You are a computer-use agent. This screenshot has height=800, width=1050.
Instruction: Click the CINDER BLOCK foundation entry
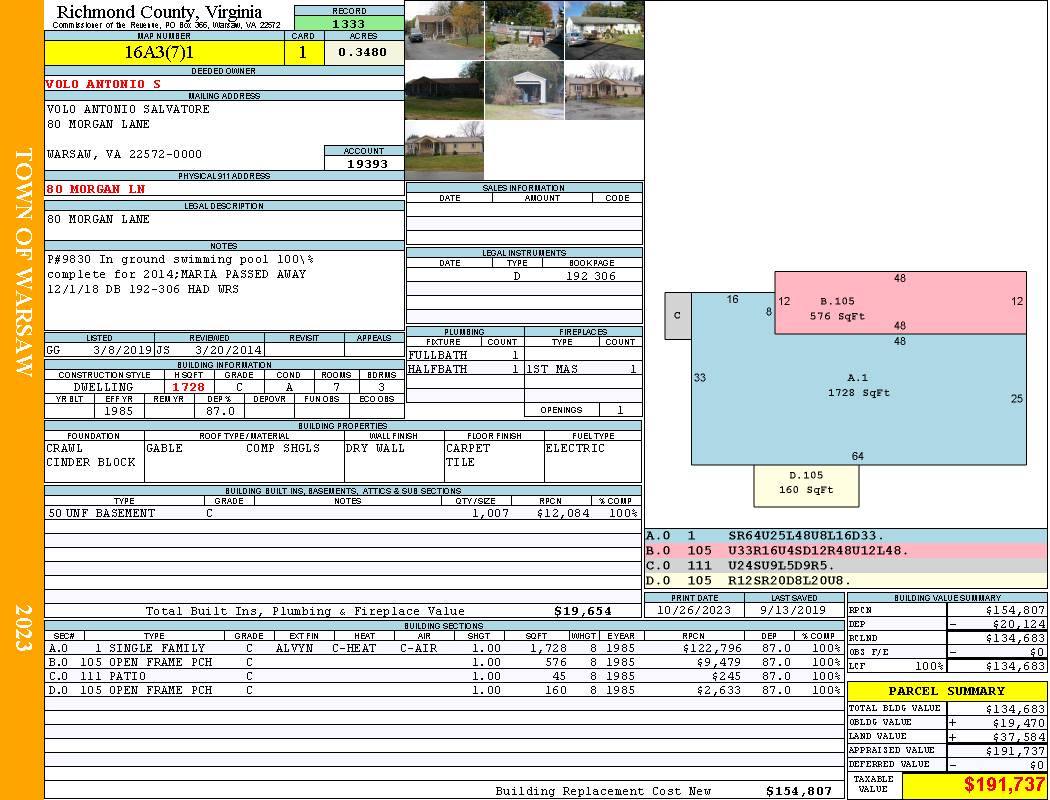click(x=91, y=462)
